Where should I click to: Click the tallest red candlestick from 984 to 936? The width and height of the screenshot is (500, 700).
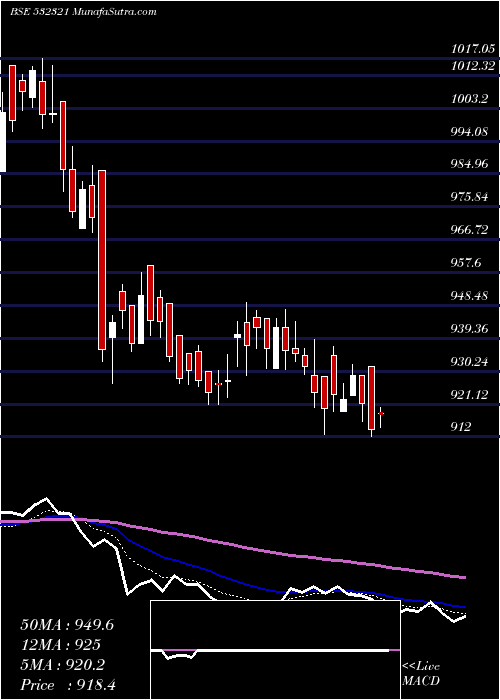(x=102, y=260)
